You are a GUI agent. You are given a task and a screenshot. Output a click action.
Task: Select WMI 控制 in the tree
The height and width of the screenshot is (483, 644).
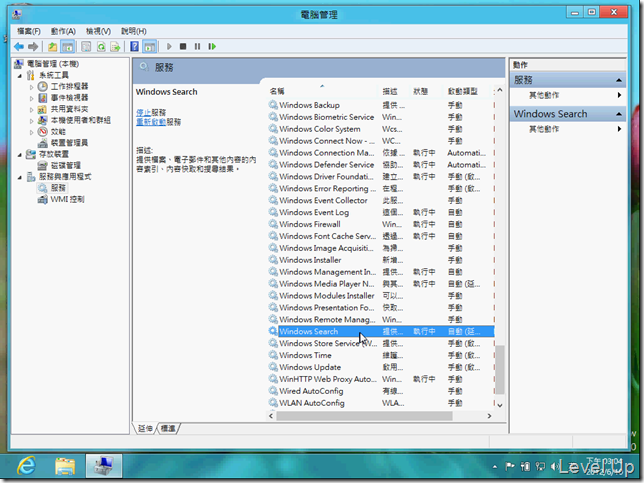pos(67,199)
